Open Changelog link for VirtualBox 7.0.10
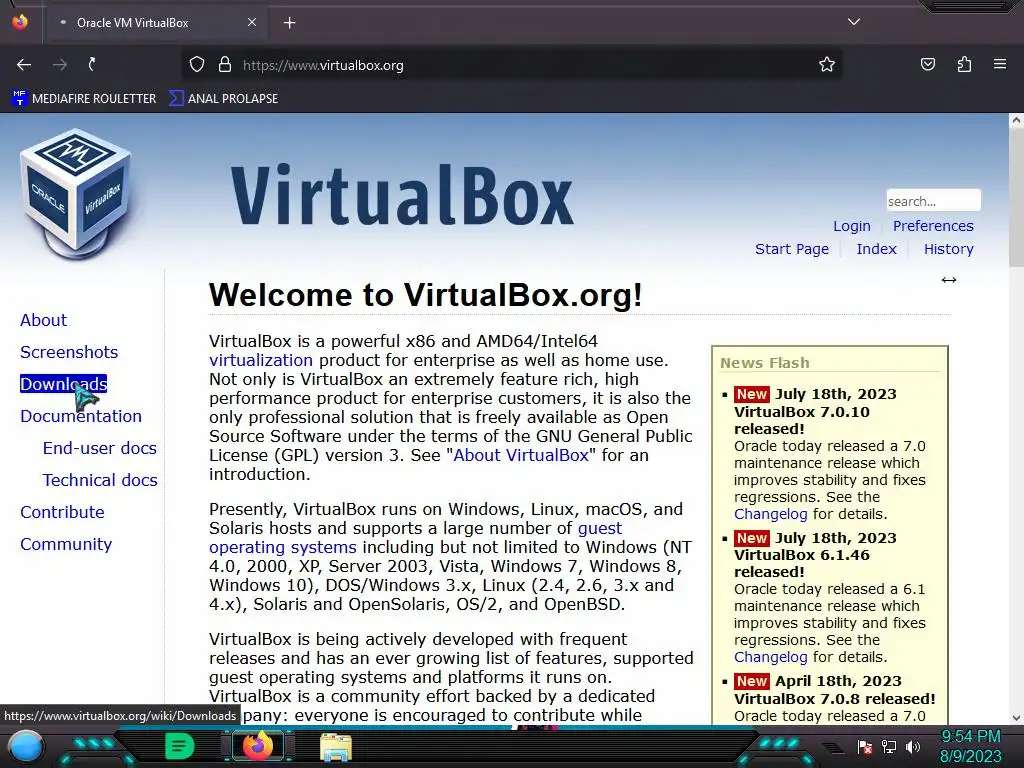Viewport: 1024px width, 768px height. click(x=771, y=514)
